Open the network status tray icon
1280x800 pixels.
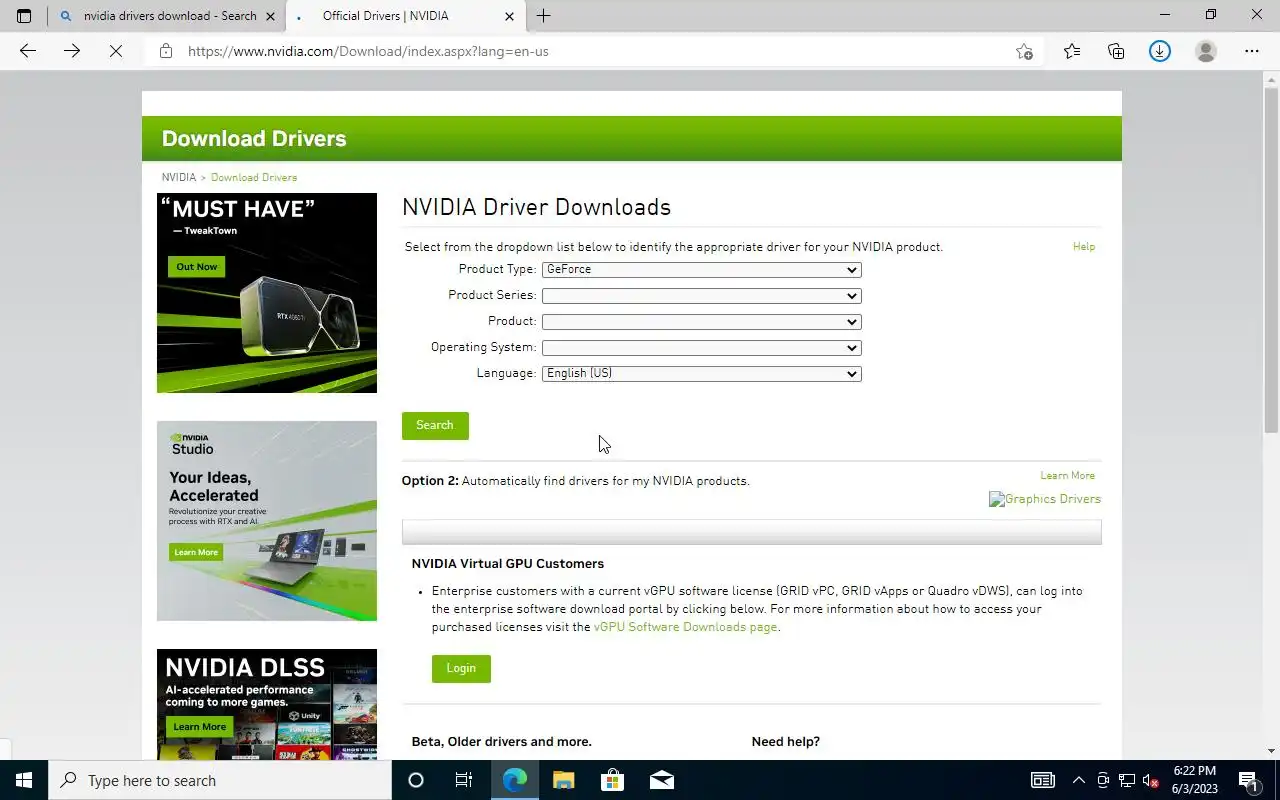1127,780
